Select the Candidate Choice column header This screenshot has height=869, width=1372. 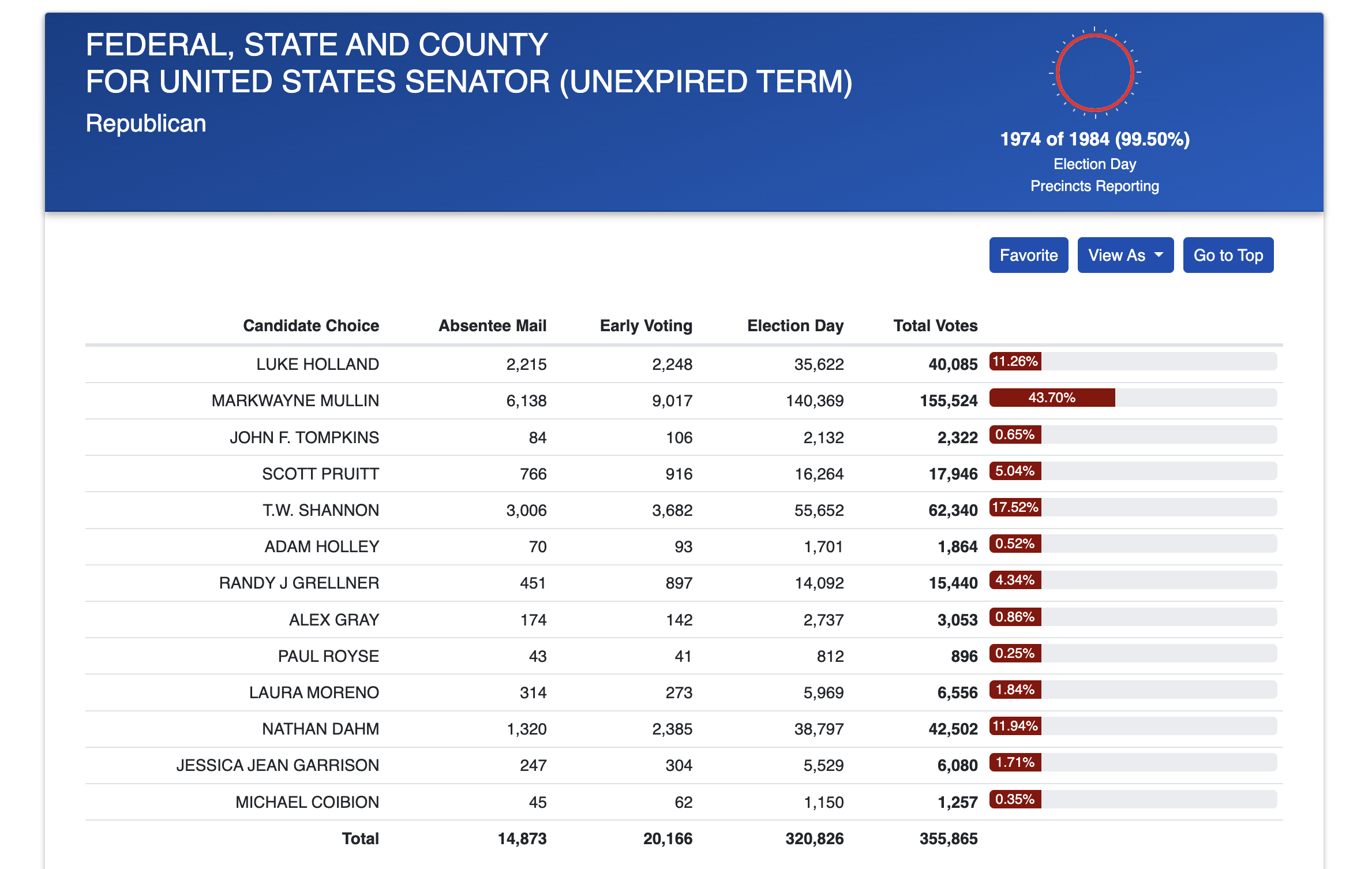311,325
